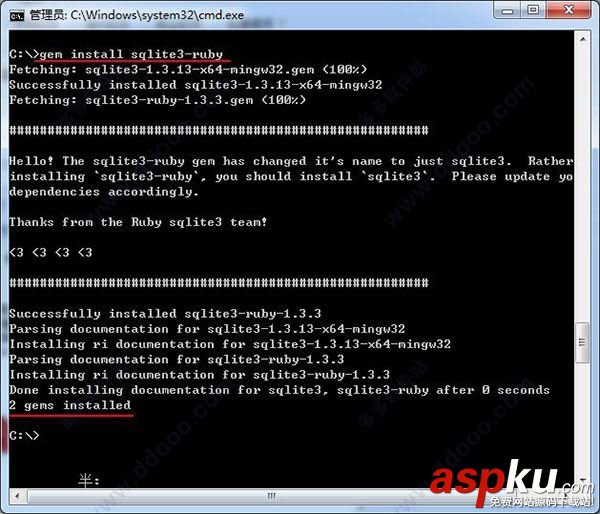Click the 'Fetching: sqlite3-ruby-1.3.3.gem' line

(158, 100)
